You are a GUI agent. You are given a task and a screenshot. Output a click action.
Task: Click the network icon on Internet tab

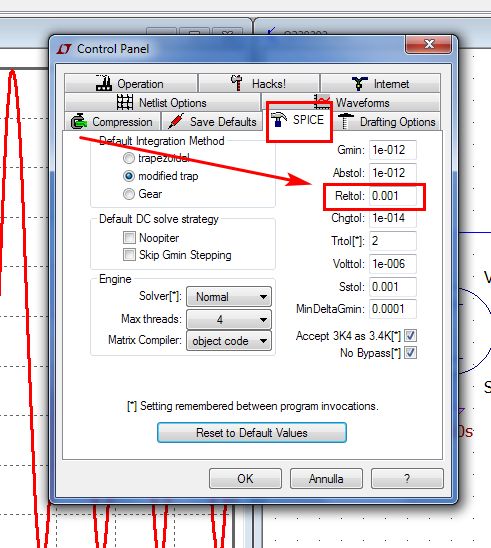click(x=360, y=84)
